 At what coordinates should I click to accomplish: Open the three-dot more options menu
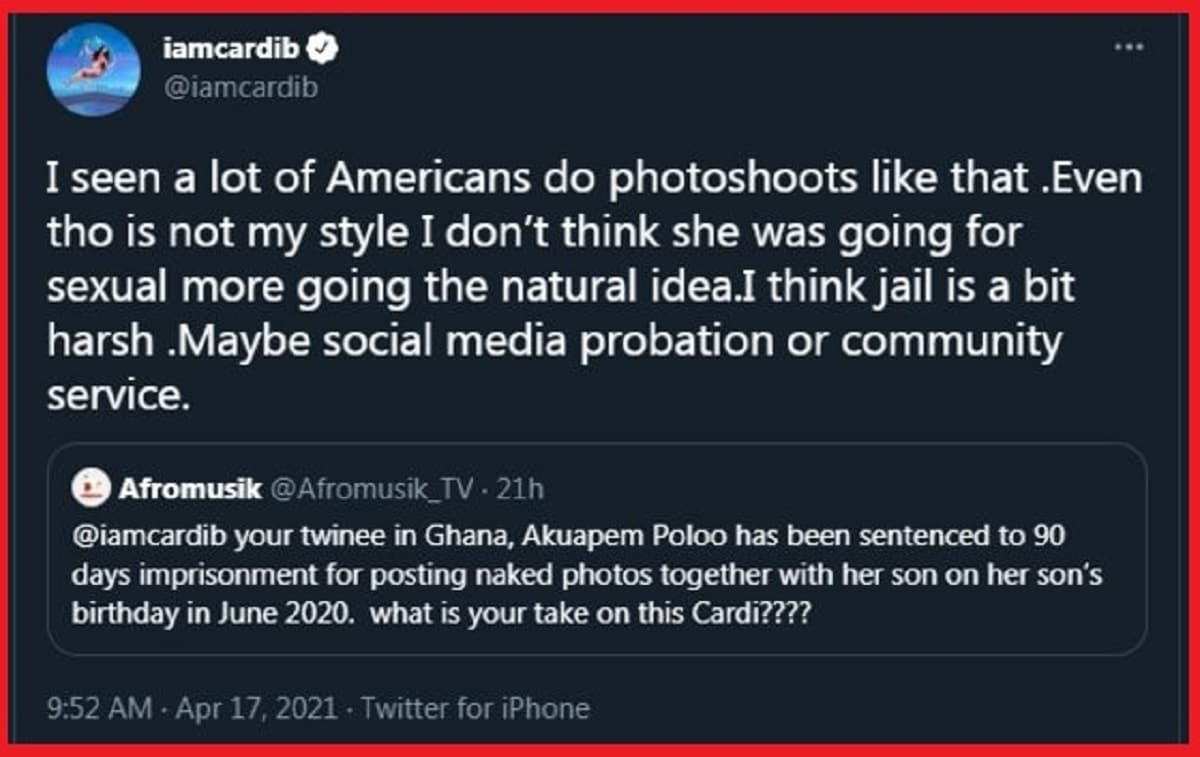pyautogui.click(x=1130, y=46)
